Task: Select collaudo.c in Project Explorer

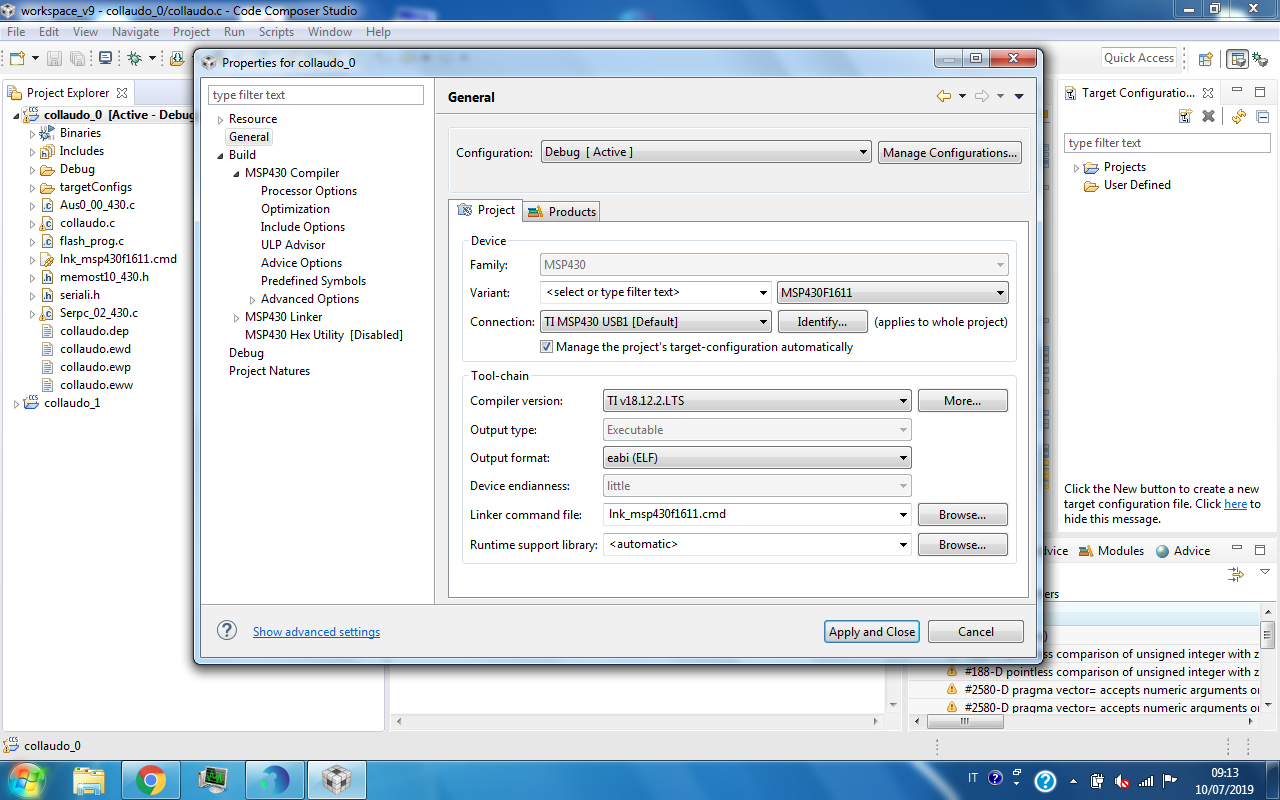Action: pos(87,223)
